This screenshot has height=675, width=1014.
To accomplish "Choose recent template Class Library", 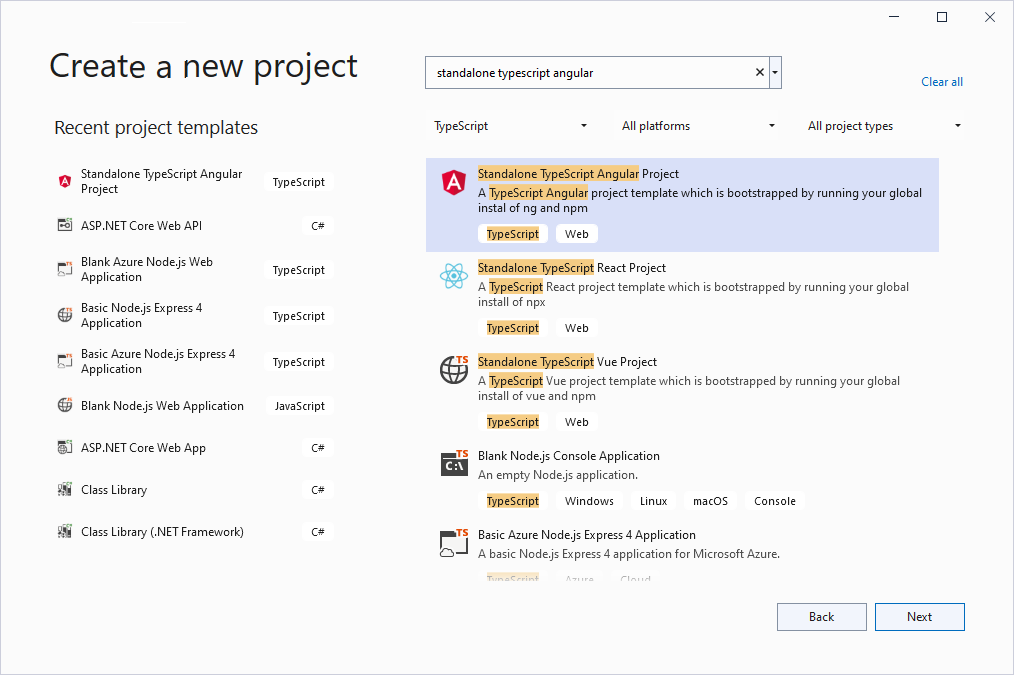I will tap(194, 490).
